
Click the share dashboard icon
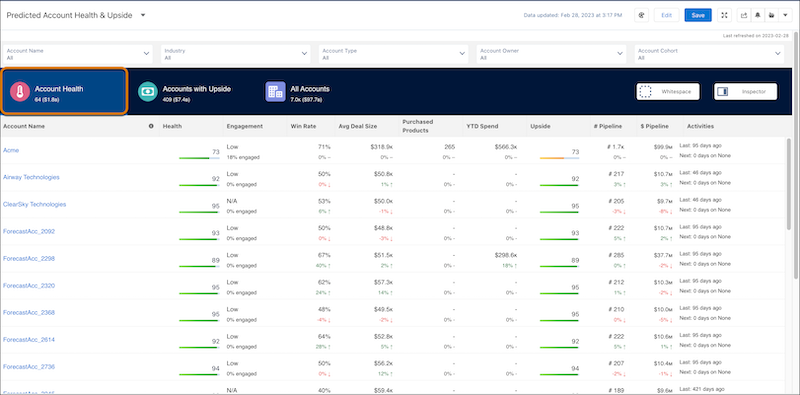click(744, 15)
